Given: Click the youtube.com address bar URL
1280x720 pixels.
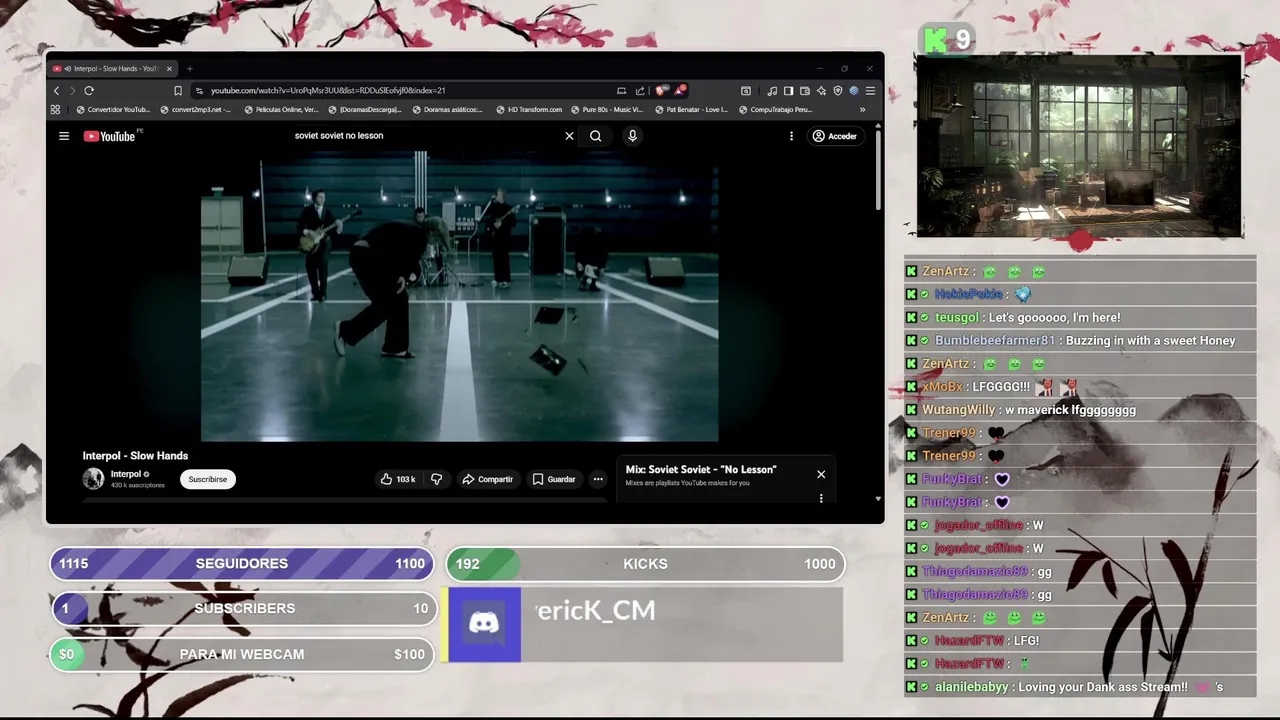Looking at the screenshot, I should [328, 90].
